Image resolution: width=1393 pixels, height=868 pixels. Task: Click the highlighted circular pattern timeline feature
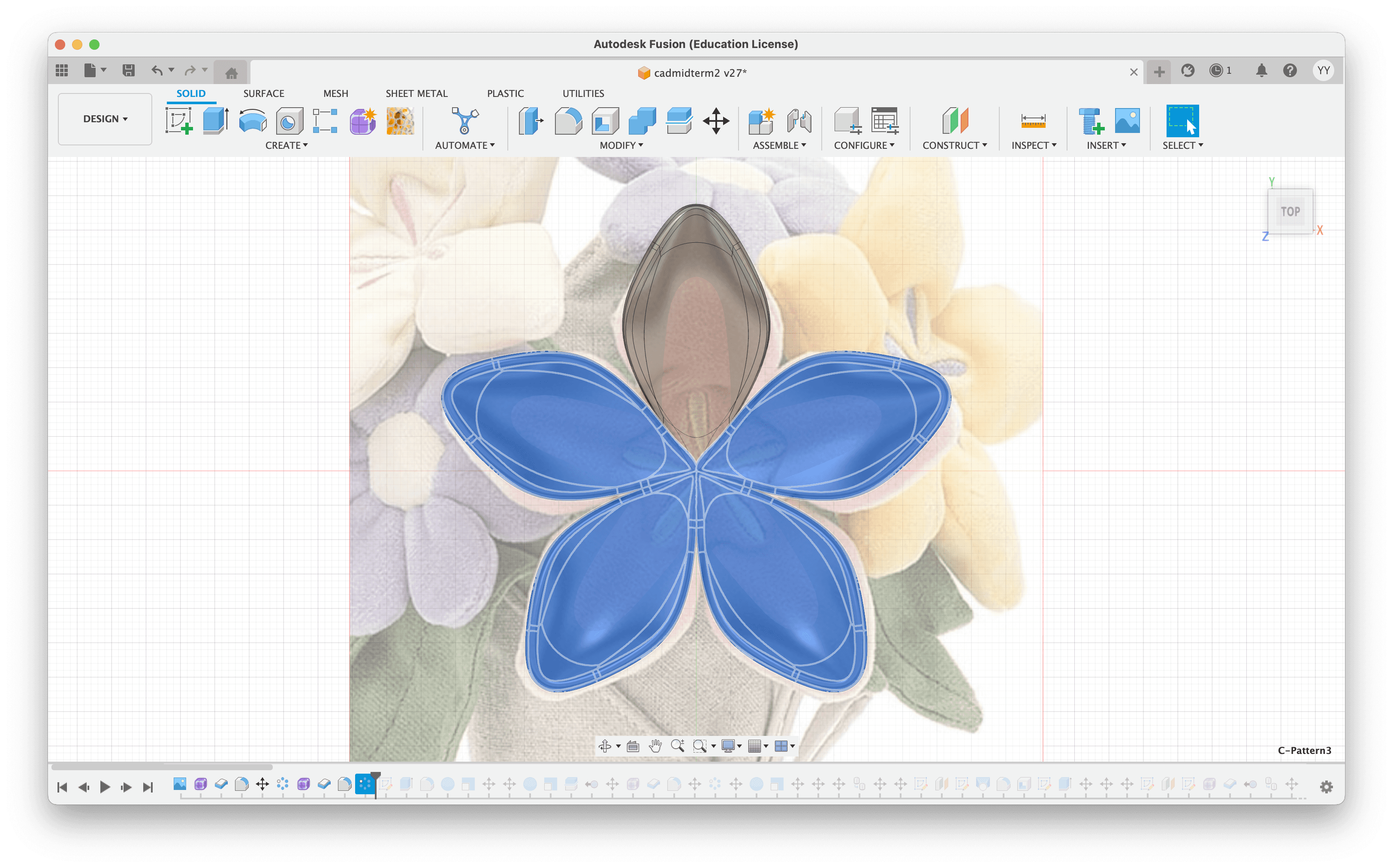point(365,784)
